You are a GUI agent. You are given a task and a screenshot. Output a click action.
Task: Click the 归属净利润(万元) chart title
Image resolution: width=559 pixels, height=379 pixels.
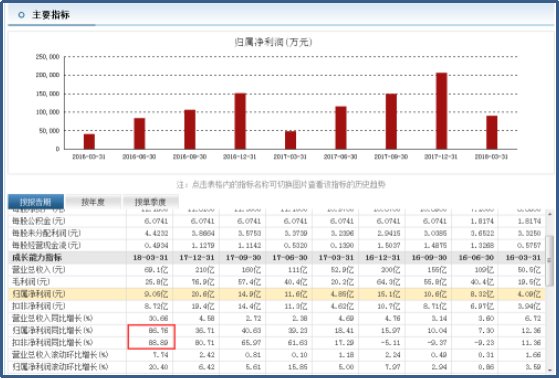pyautogui.click(x=273, y=42)
